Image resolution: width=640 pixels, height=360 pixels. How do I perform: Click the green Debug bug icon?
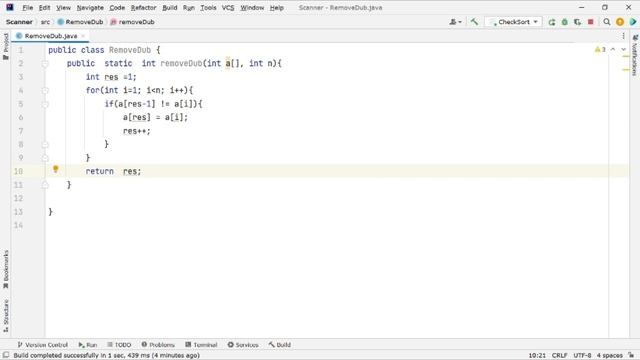point(564,22)
